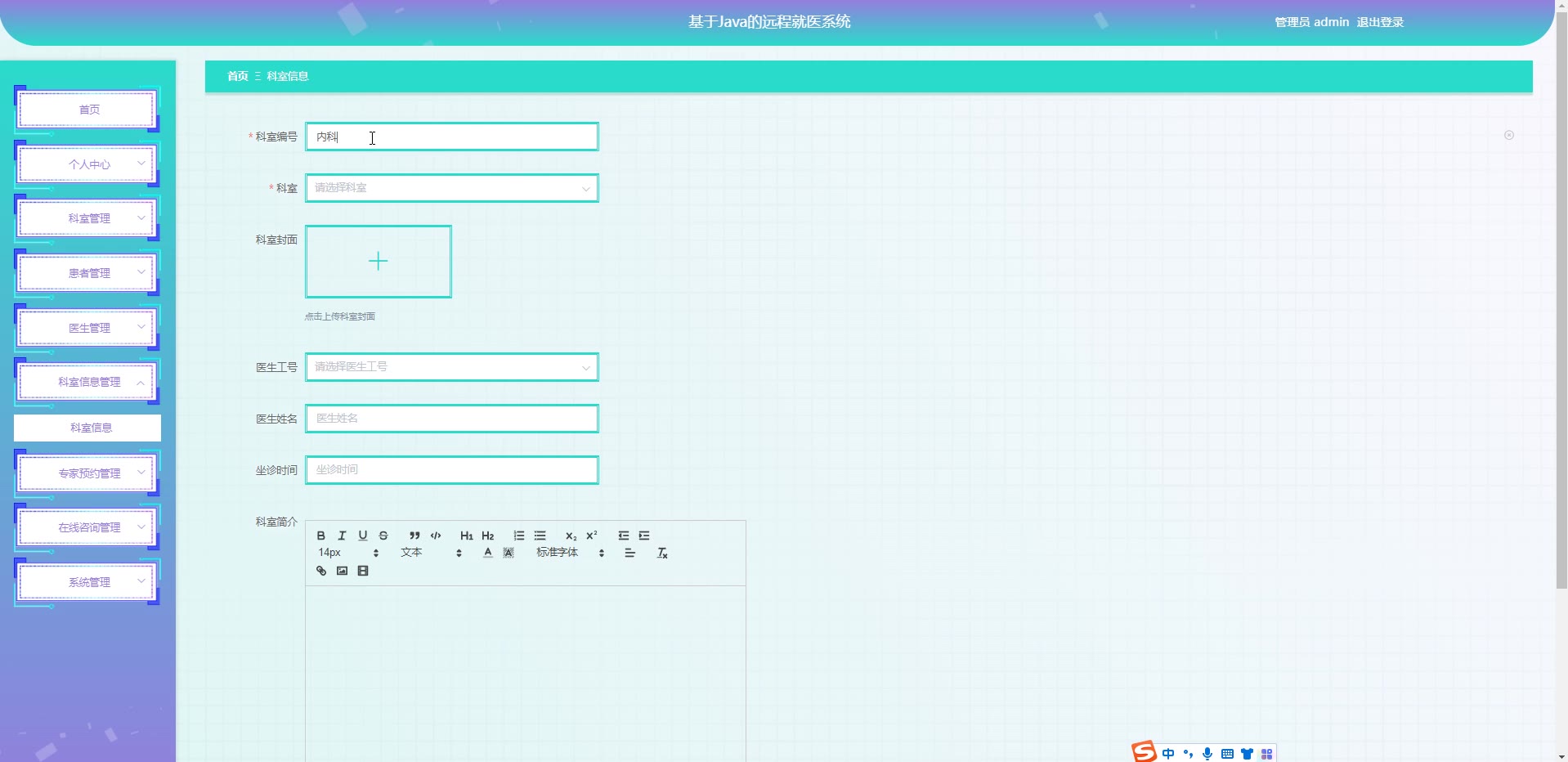Apply Heading 1 style
Image resolution: width=1568 pixels, height=762 pixels.
click(467, 536)
